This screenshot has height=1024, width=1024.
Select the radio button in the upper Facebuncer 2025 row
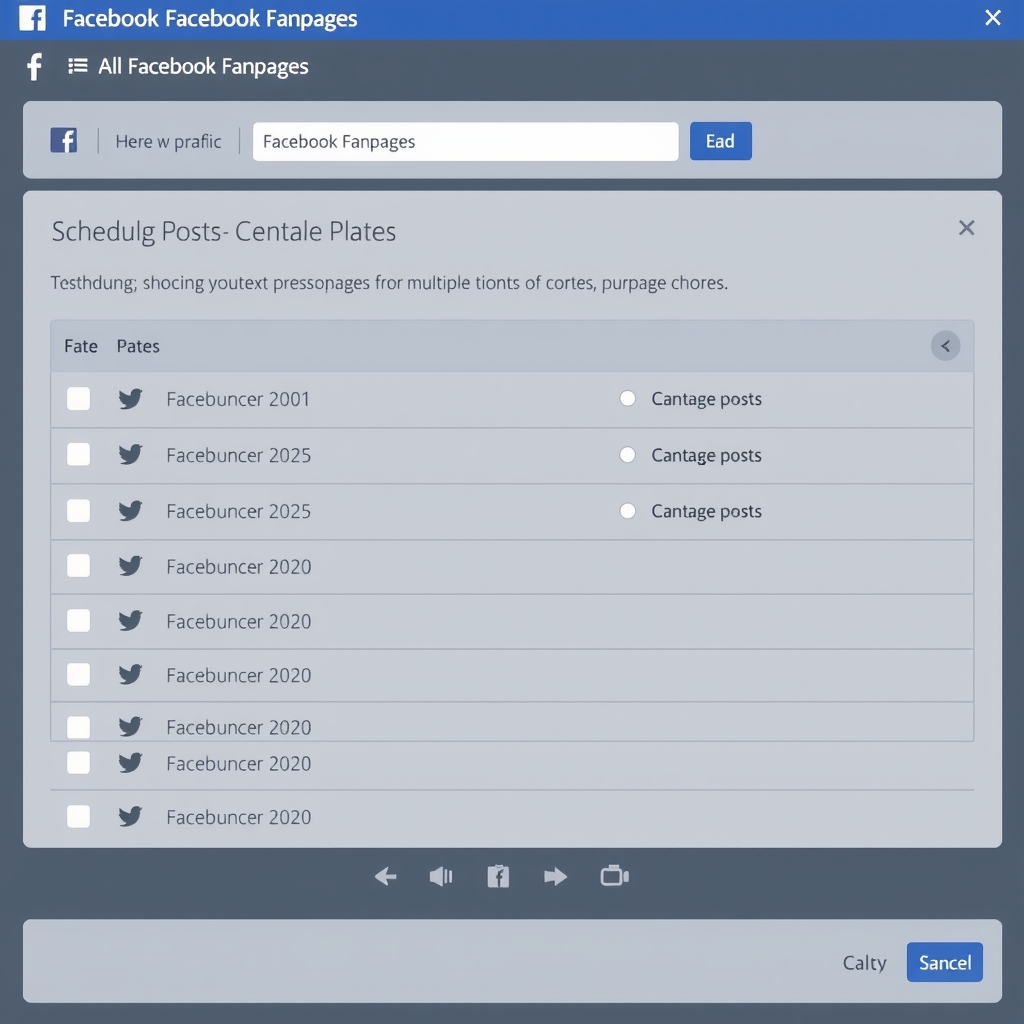click(628, 455)
